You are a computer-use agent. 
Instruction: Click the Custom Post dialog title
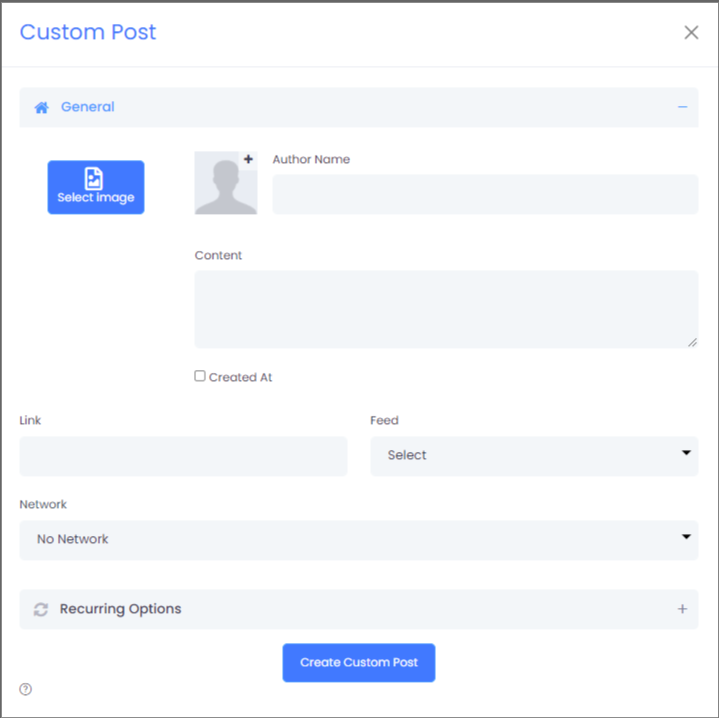[x=88, y=32]
